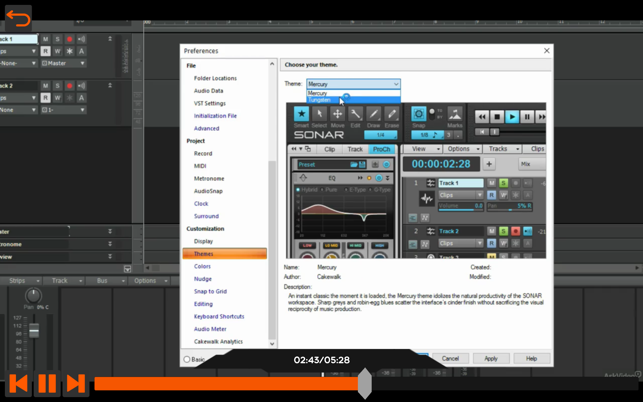Solo Track 1 with S button
This screenshot has height=402, width=643.
coord(57,39)
